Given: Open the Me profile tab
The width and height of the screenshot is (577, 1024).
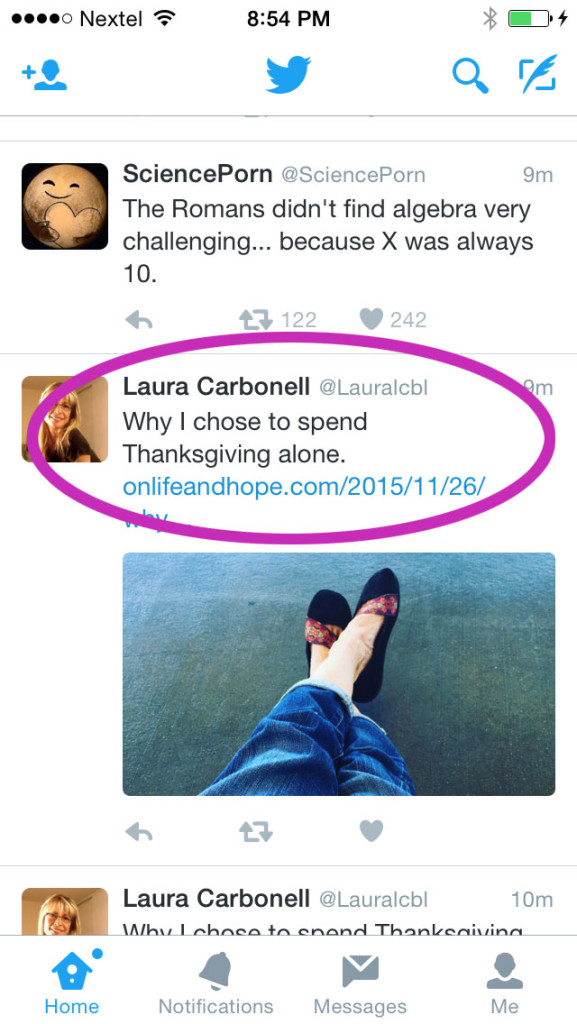Looking at the screenshot, I should (505, 982).
